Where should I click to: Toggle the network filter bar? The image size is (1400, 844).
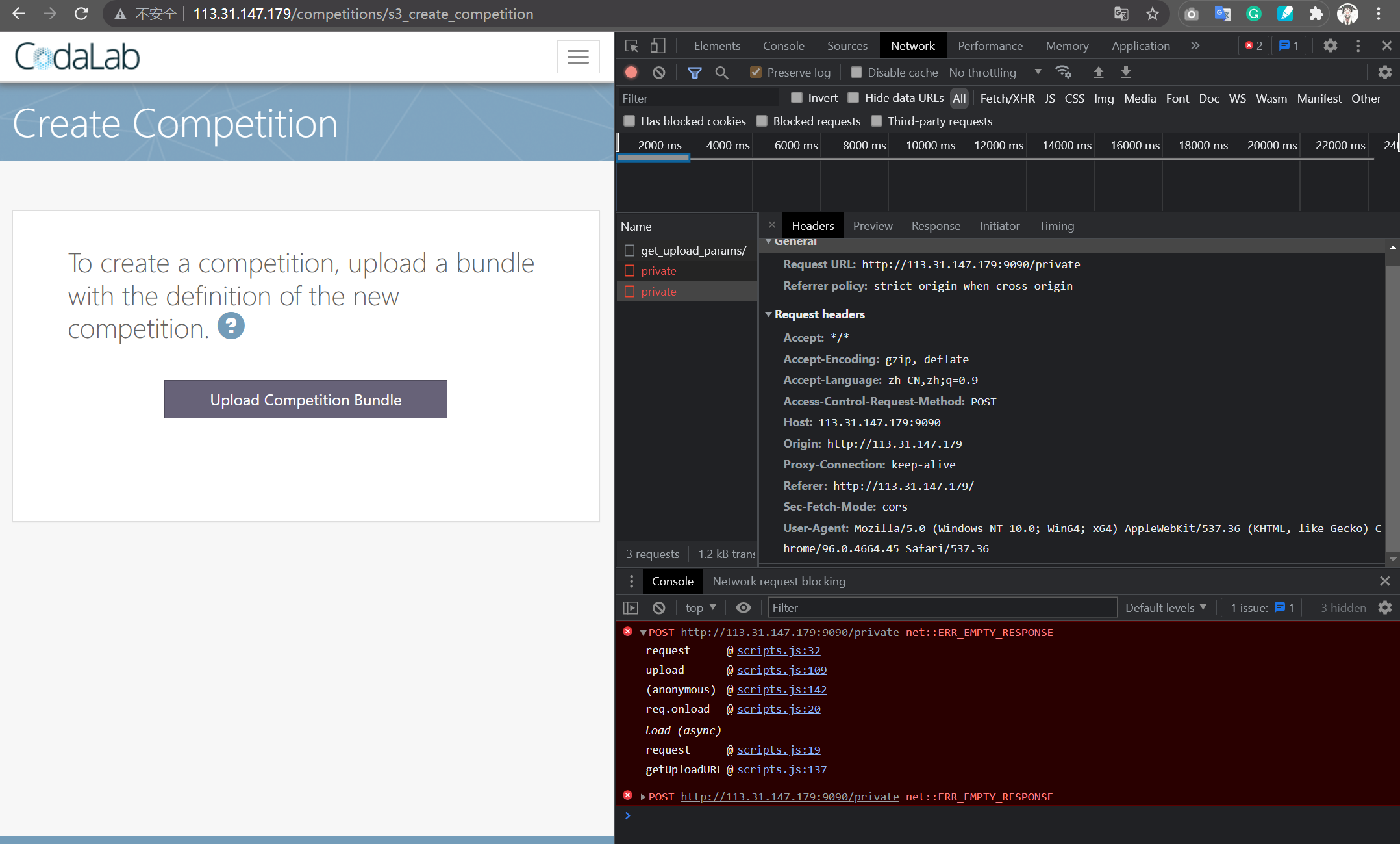[694, 72]
